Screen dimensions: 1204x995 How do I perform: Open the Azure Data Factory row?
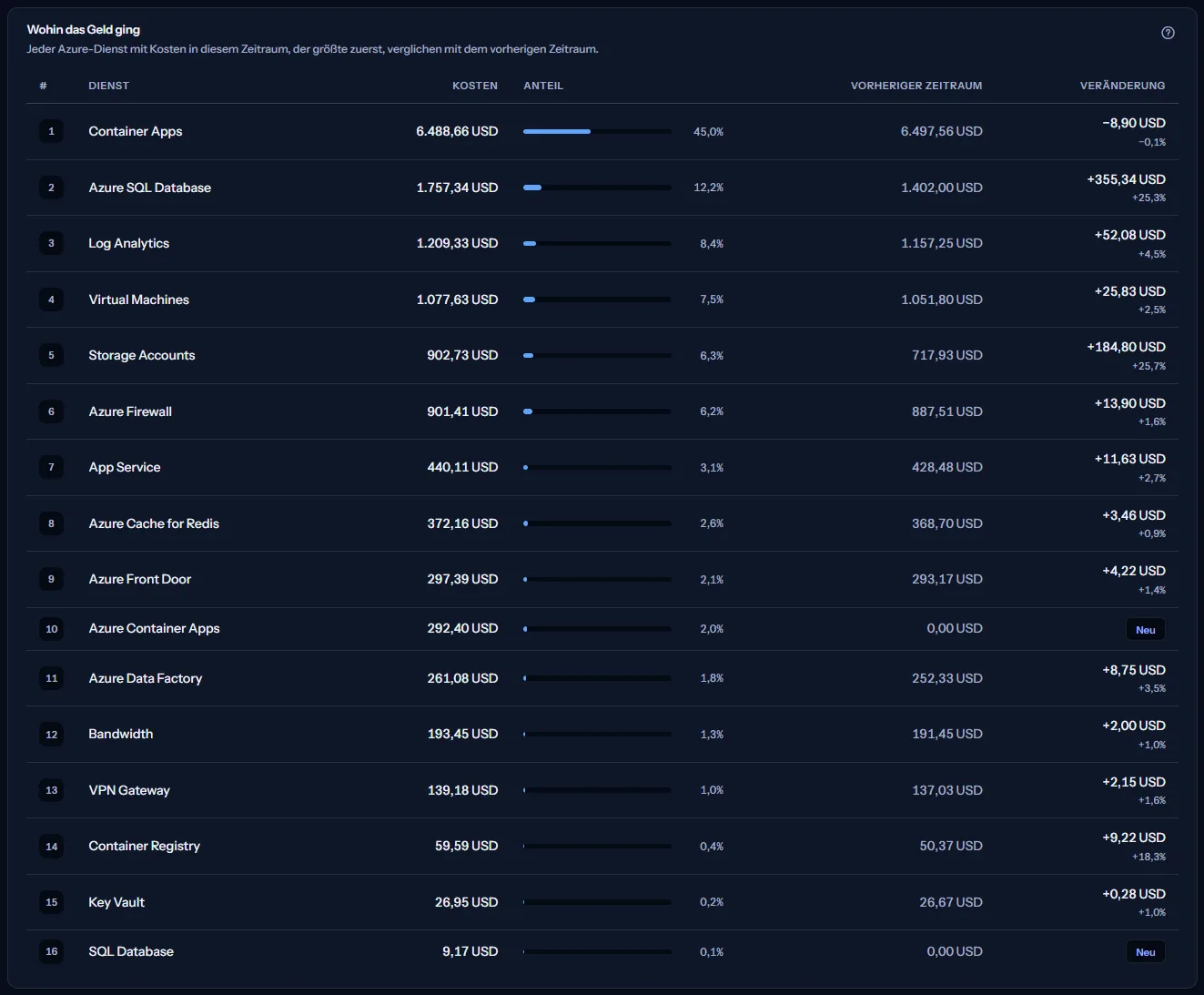(x=602, y=678)
